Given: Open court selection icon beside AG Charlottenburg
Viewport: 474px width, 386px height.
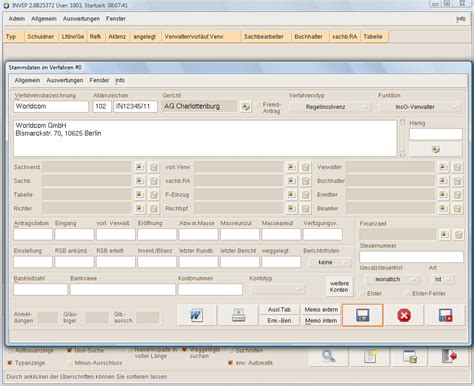Looking at the screenshot, I should [246, 107].
